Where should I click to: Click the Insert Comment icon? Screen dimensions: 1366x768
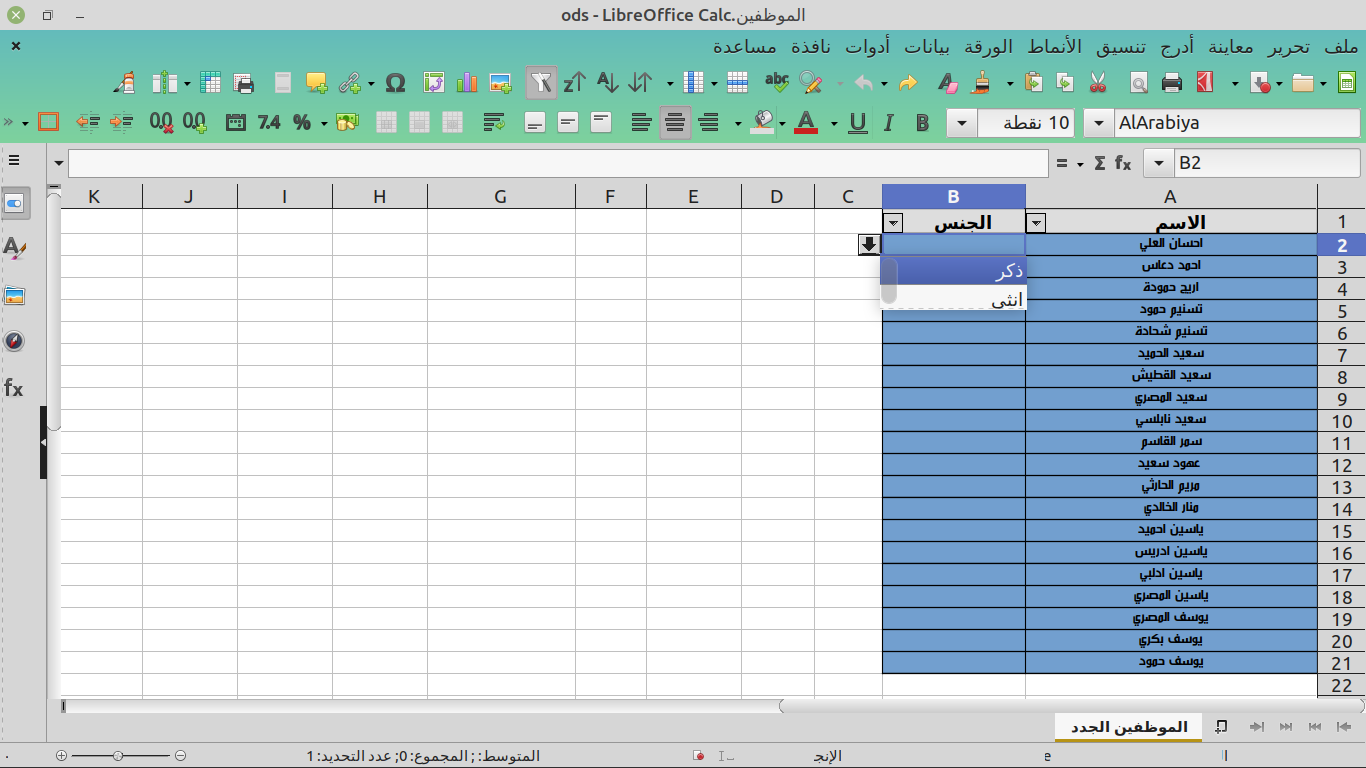[317, 83]
